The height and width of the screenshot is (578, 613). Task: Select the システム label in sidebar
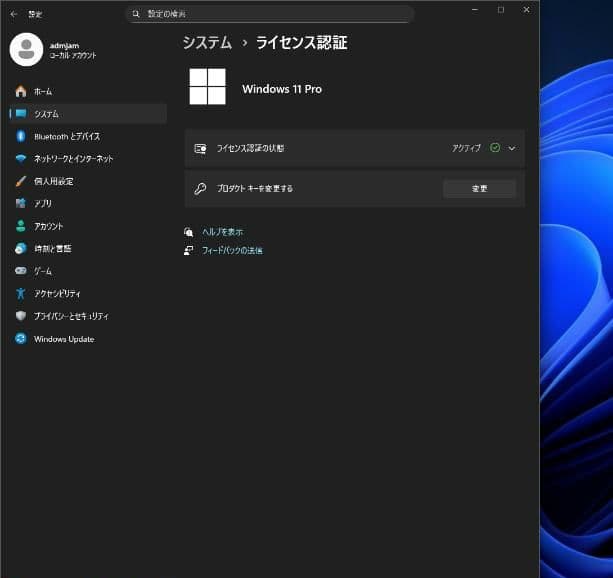tap(47, 114)
